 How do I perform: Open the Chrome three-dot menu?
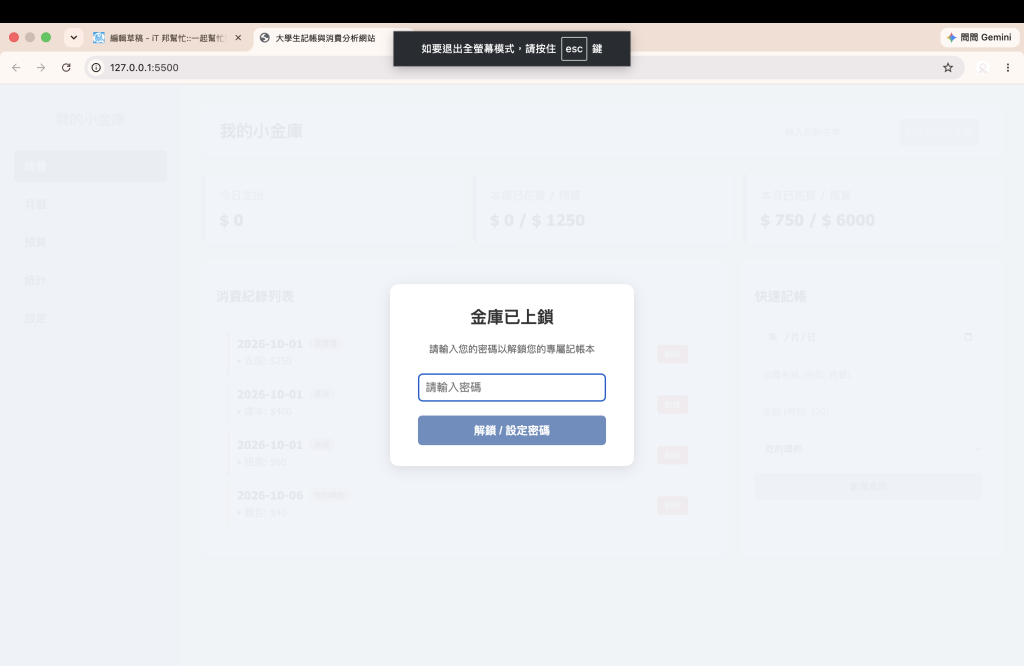[1008, 67]
